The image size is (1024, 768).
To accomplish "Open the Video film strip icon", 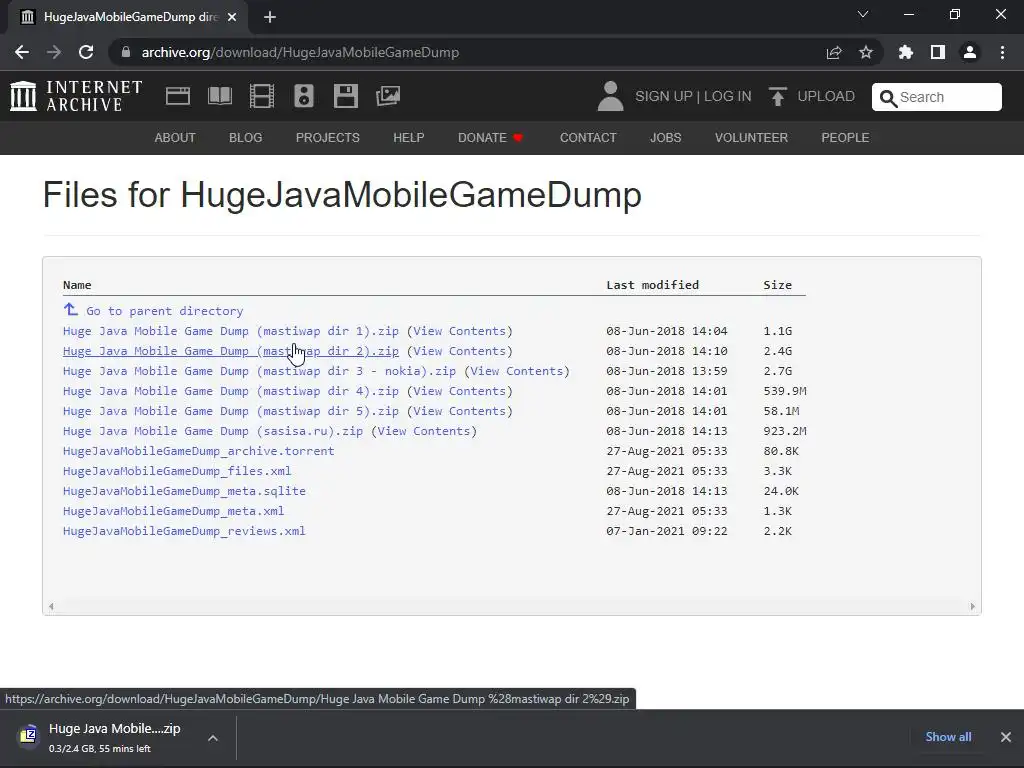I will click(262, 96).
